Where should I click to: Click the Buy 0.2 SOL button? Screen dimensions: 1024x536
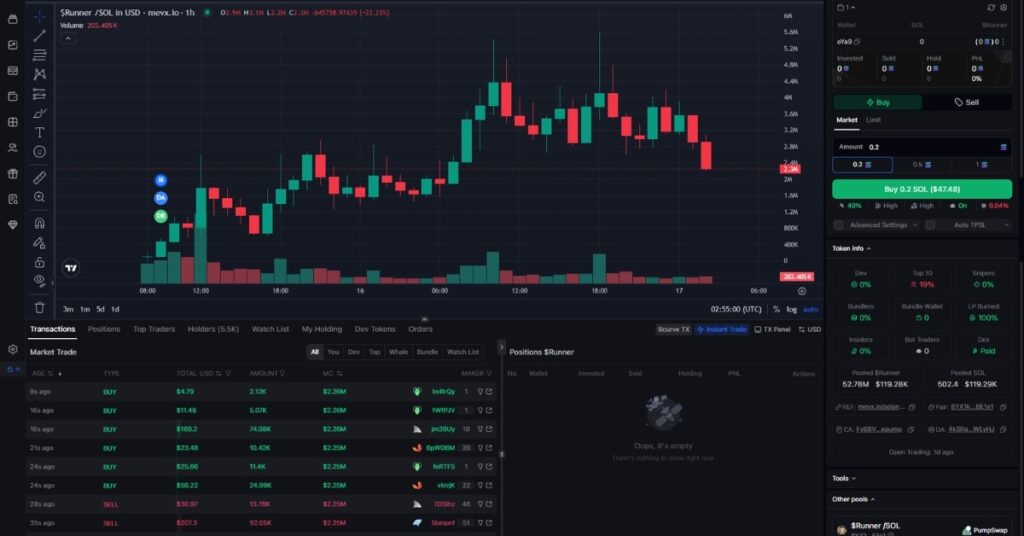tap(921, 189)
